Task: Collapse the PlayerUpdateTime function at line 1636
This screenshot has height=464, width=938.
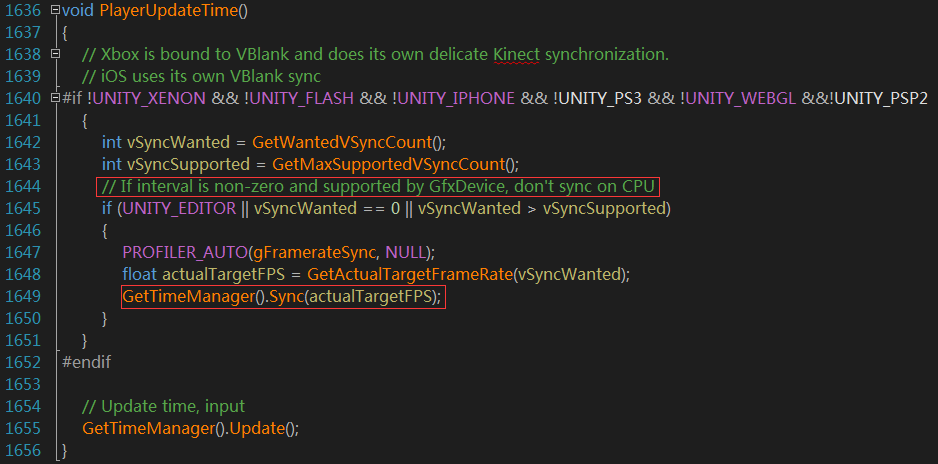Action: 56,10
